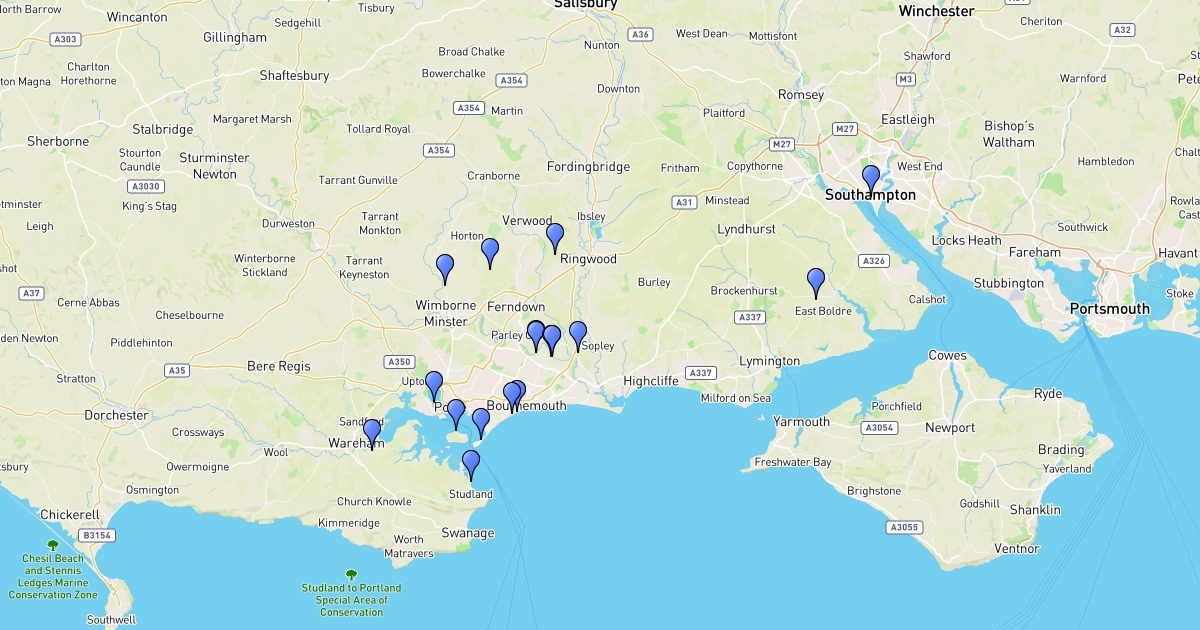Click the Chesil Beach conservation zone tree icon
Screen dimensions: 1200x630
coord(53,545)
